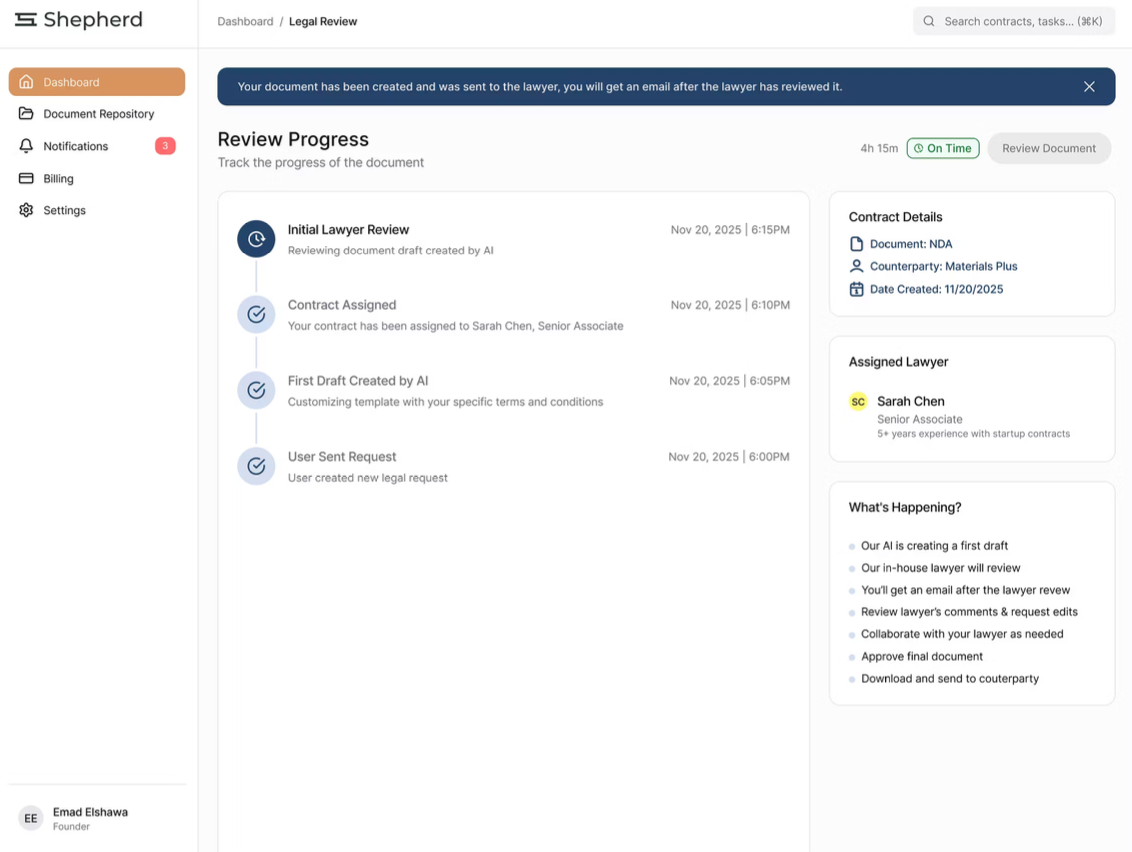The height and width of the screenshot is (852, 1132).
Task: Click '5+ years experience with startup contracts'
Action: point(973,434)
